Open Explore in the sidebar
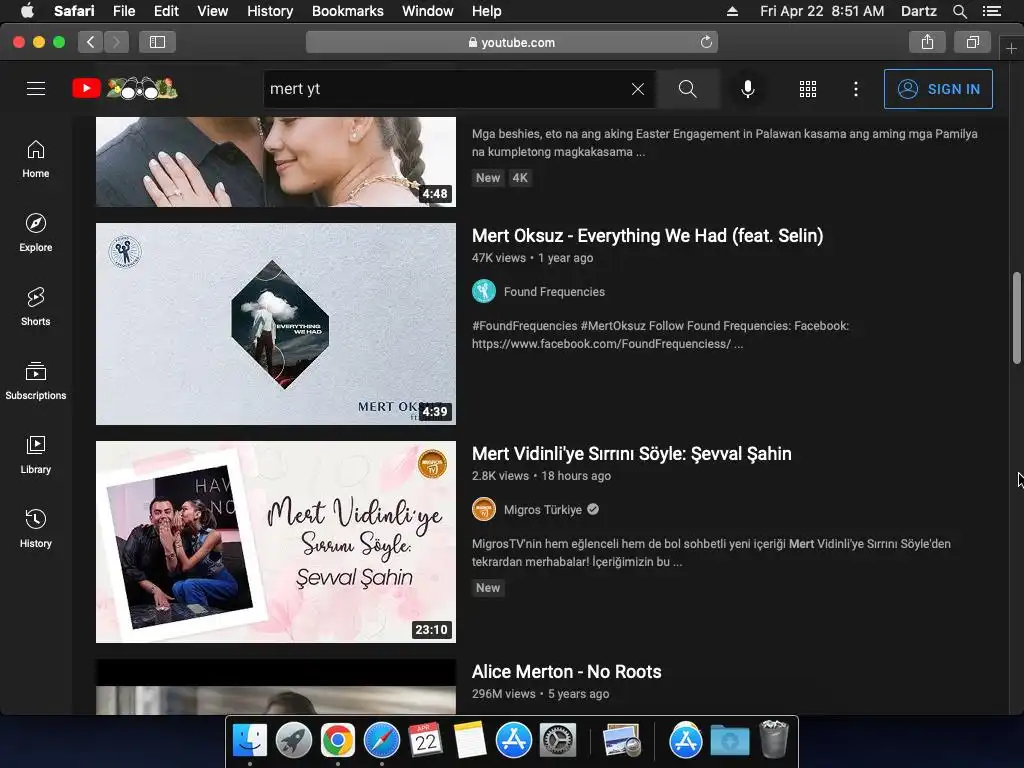The height and width of the screenshot is (768, 1024). tap(36, 233)
